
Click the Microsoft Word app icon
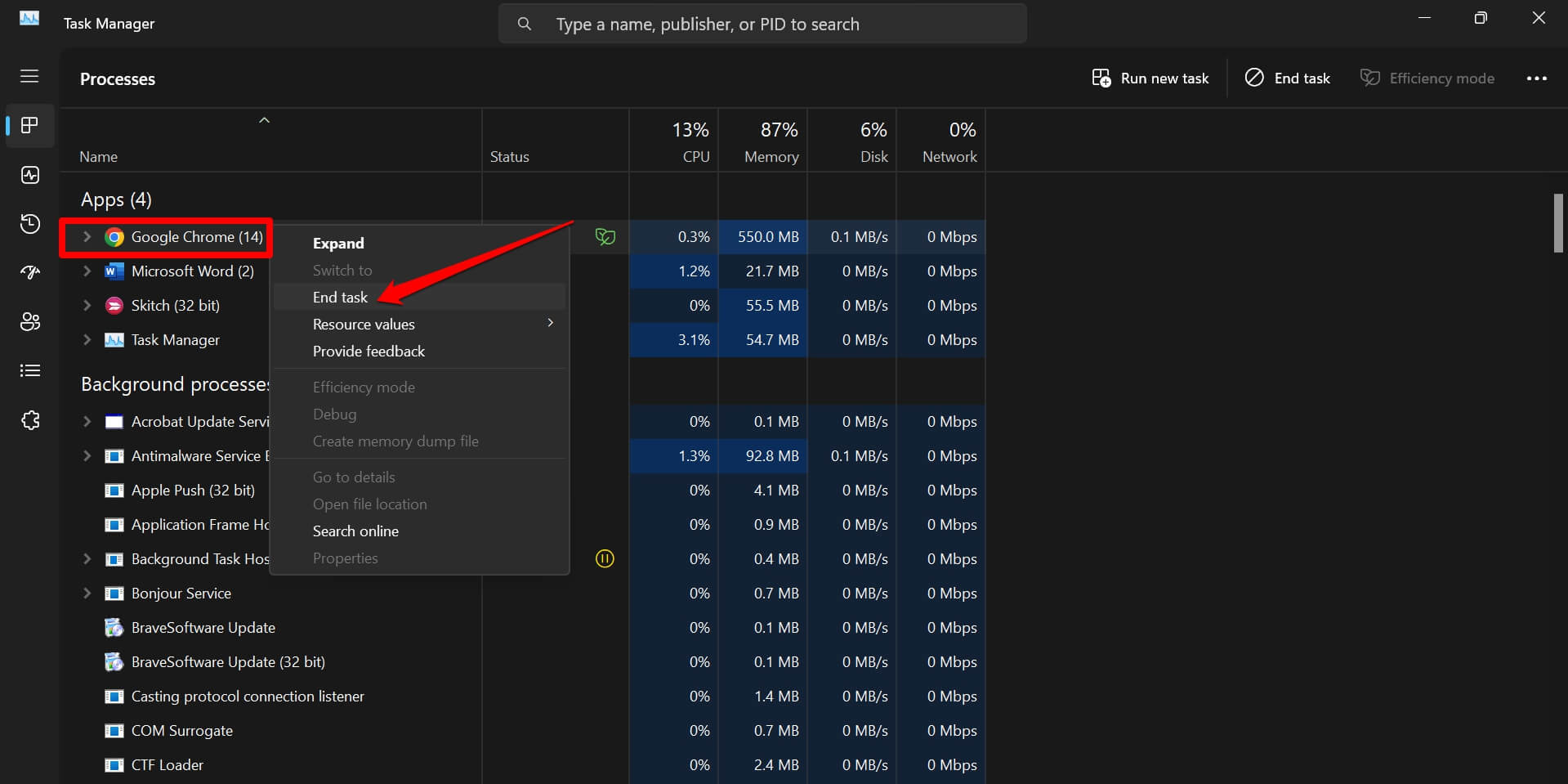[114, 271]
